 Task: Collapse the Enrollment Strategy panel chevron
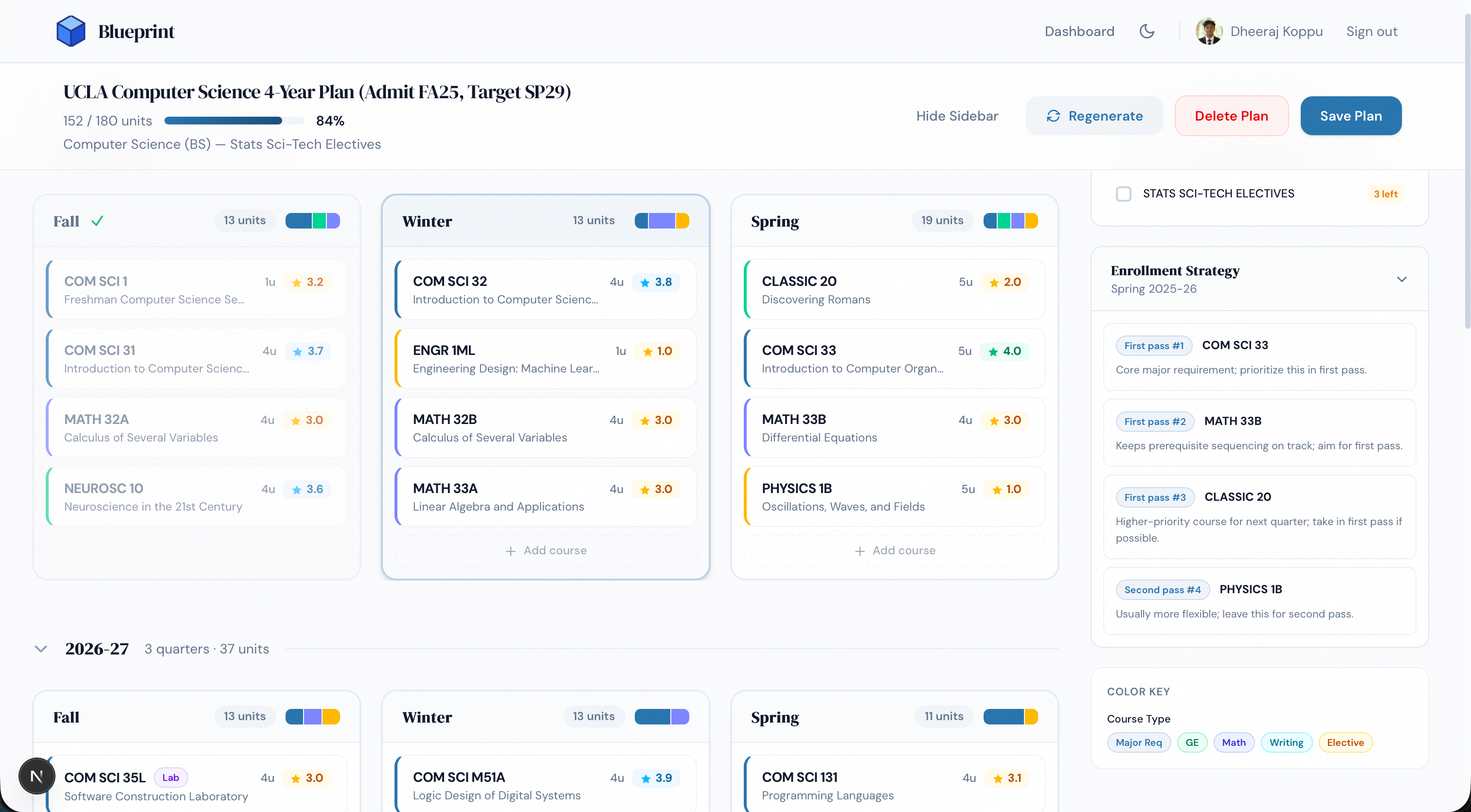tap(1401, 279)
